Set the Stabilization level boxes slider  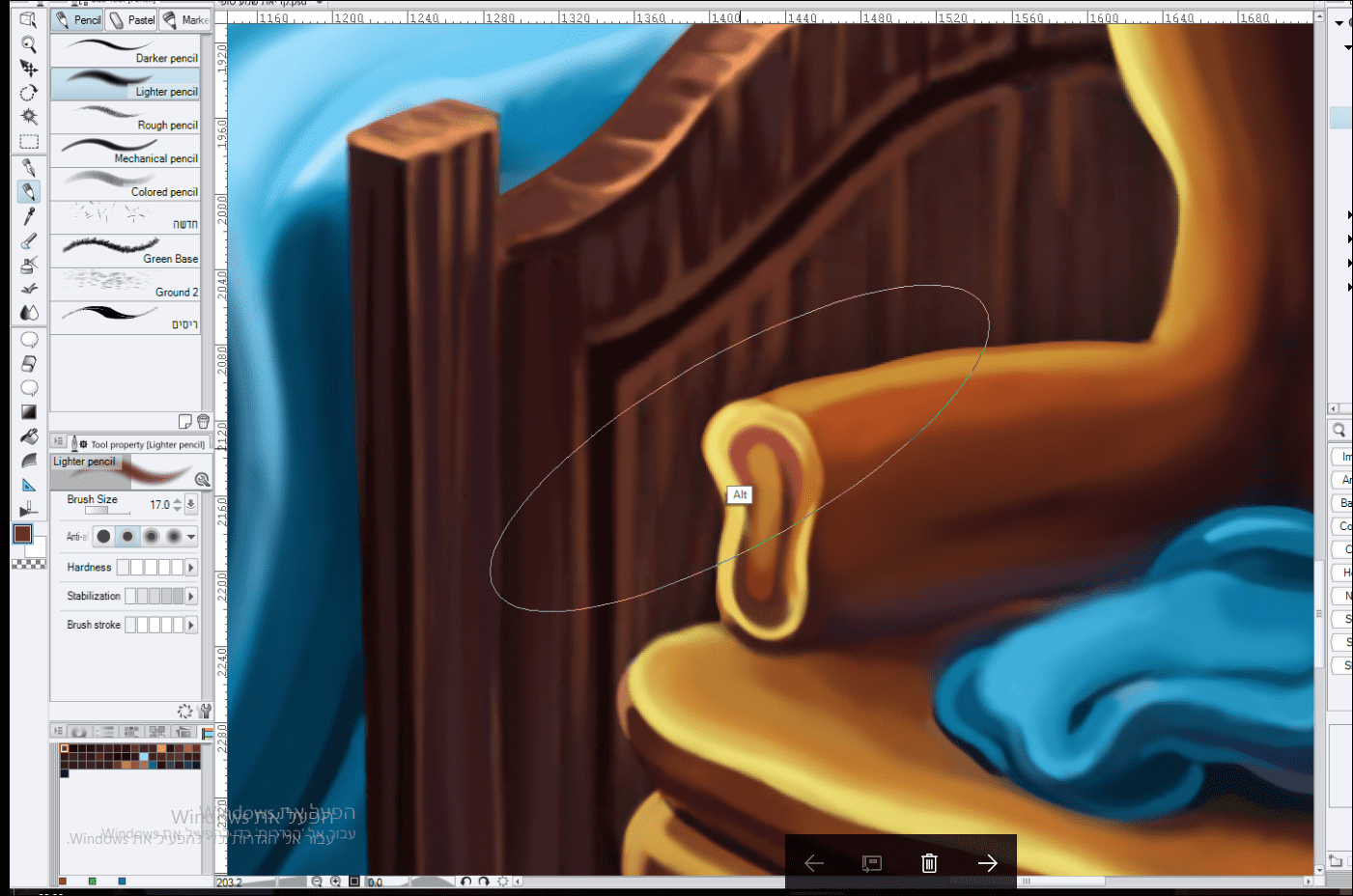155,597
